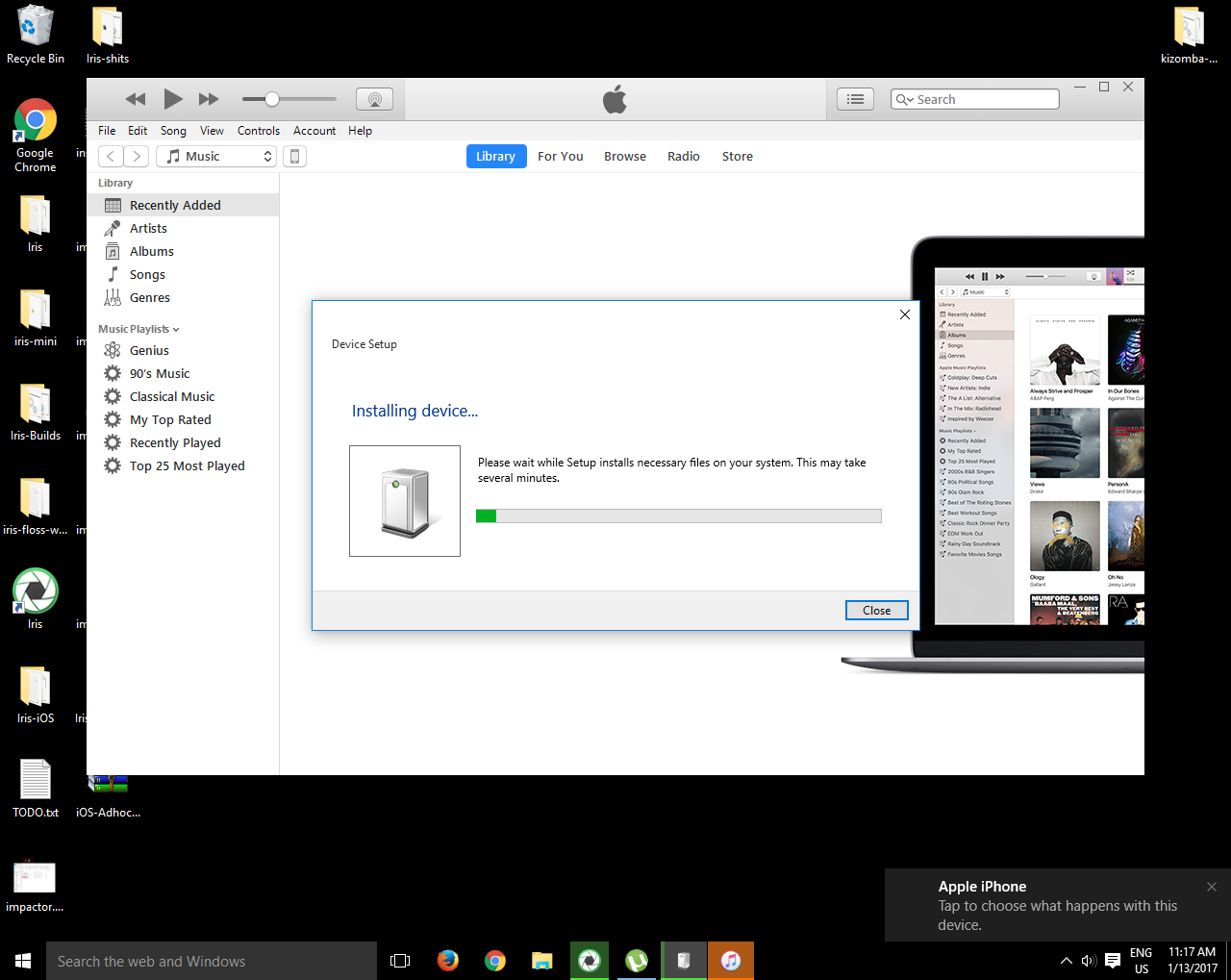Select the iOS-Adhoc desktop icon
Viewport: 1231px width, 980px height.
pos(108,796)
